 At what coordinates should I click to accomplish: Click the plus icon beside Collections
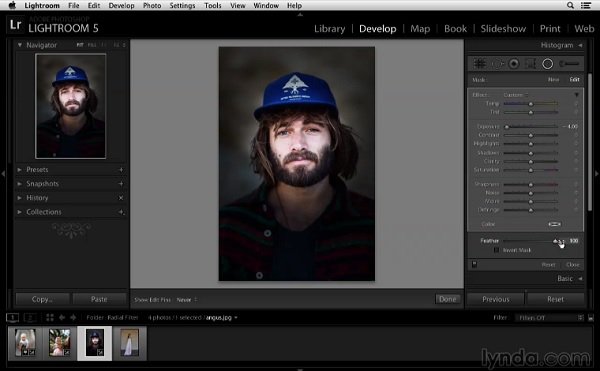[x=121, y=212]
